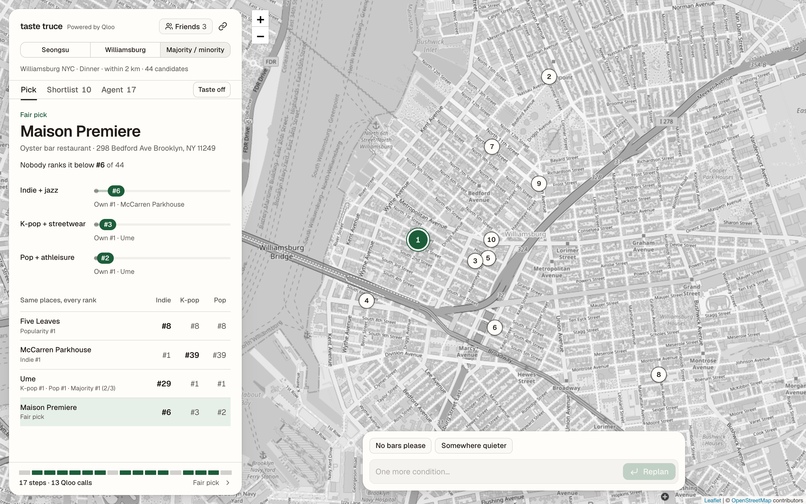Select the McCarren Parkhouse row
Screen dimensions: 806x504
125,354
